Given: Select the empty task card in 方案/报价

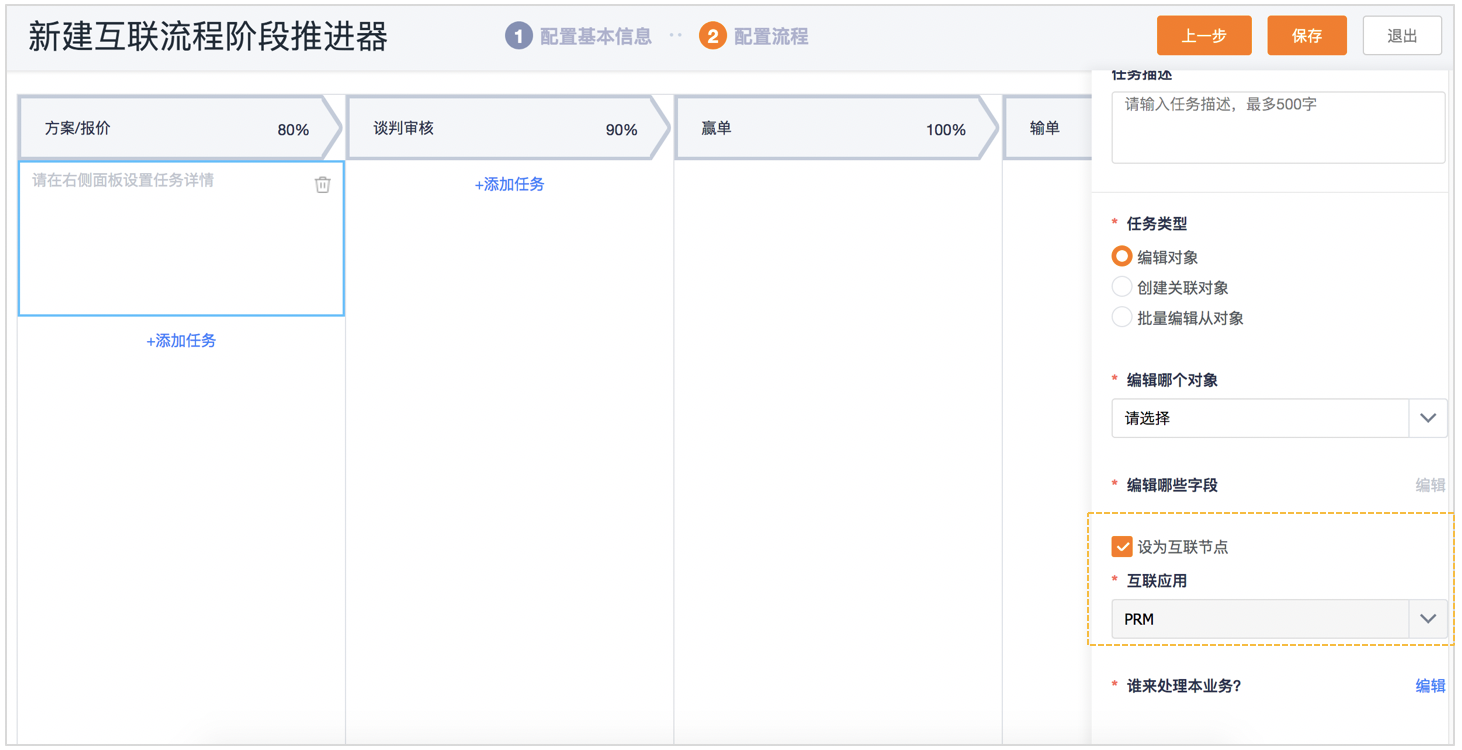Looking at the screenshot, I should click(x=181, y=239).
